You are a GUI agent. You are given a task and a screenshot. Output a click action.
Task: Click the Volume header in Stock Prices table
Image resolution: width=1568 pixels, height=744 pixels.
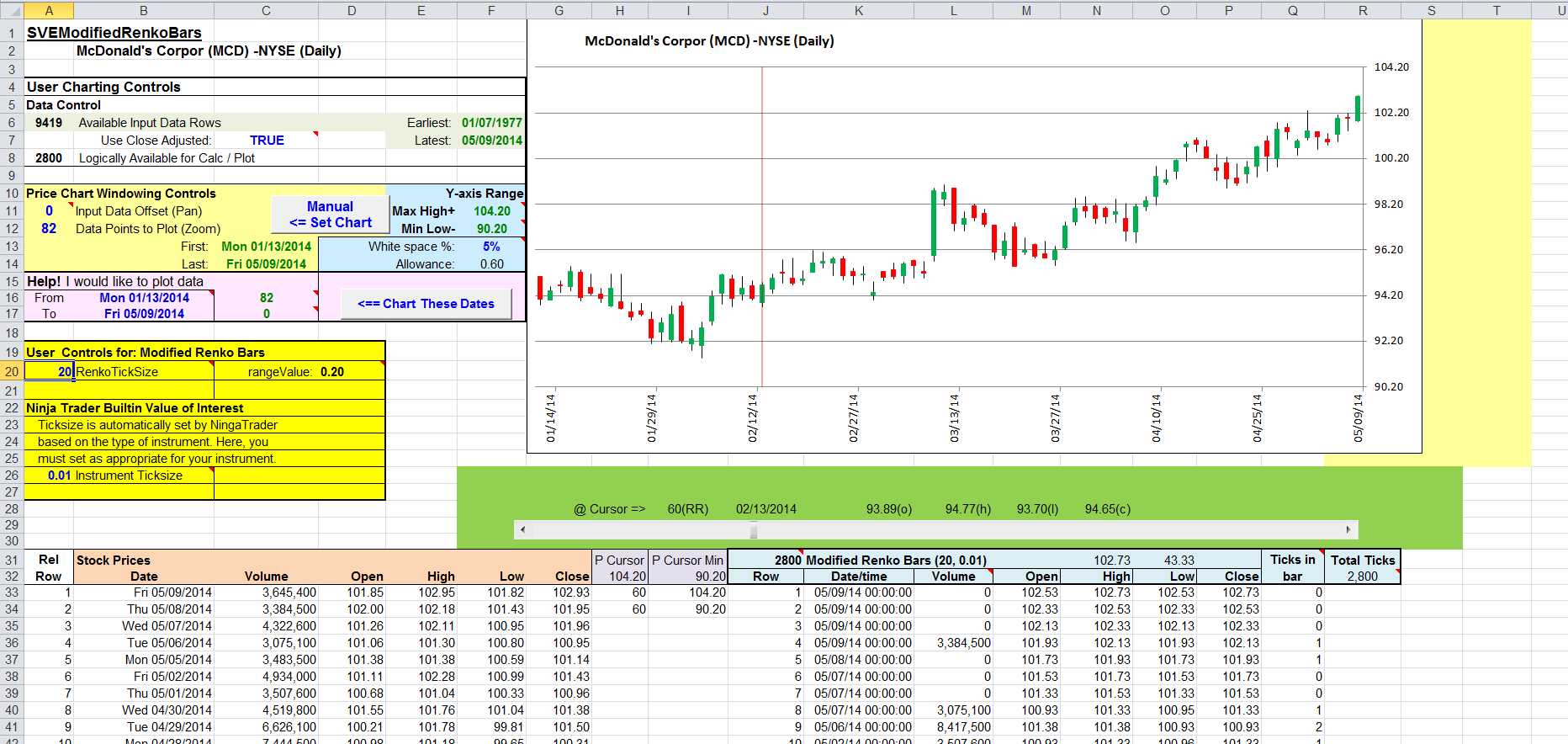(x=267, y=577)
